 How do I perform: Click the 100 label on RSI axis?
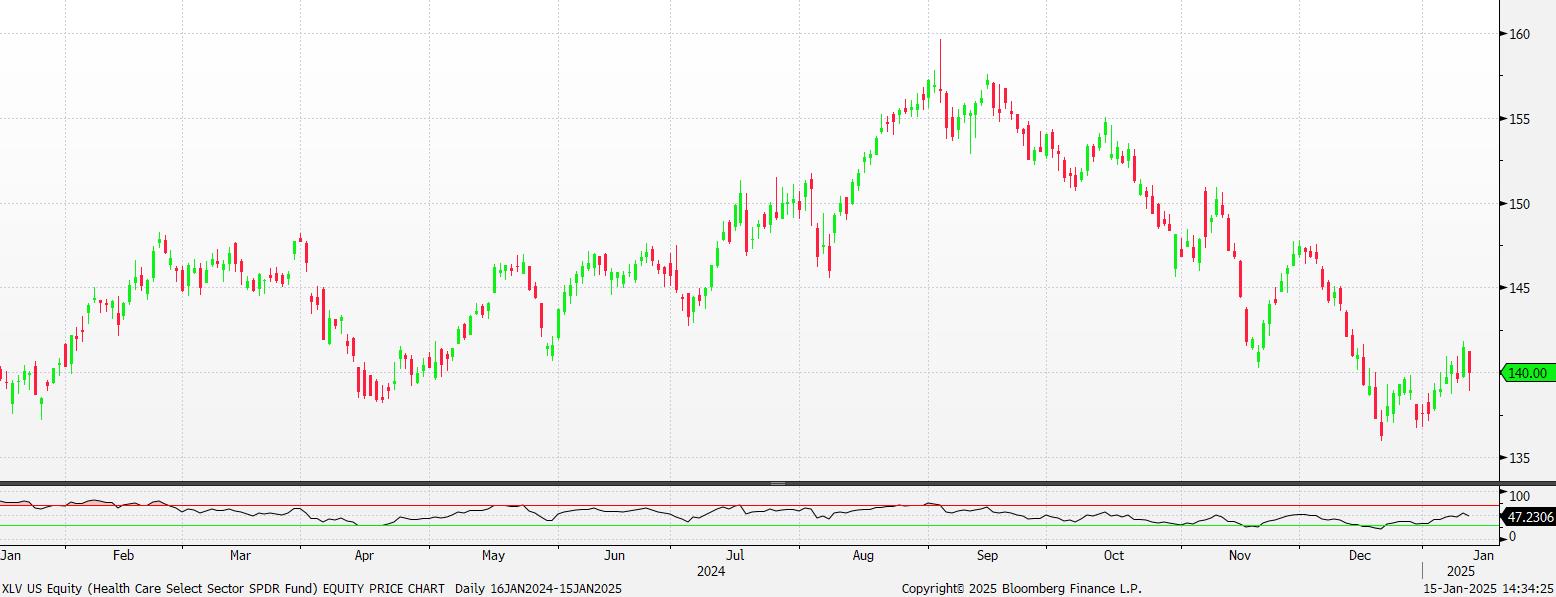[1519, 496]
